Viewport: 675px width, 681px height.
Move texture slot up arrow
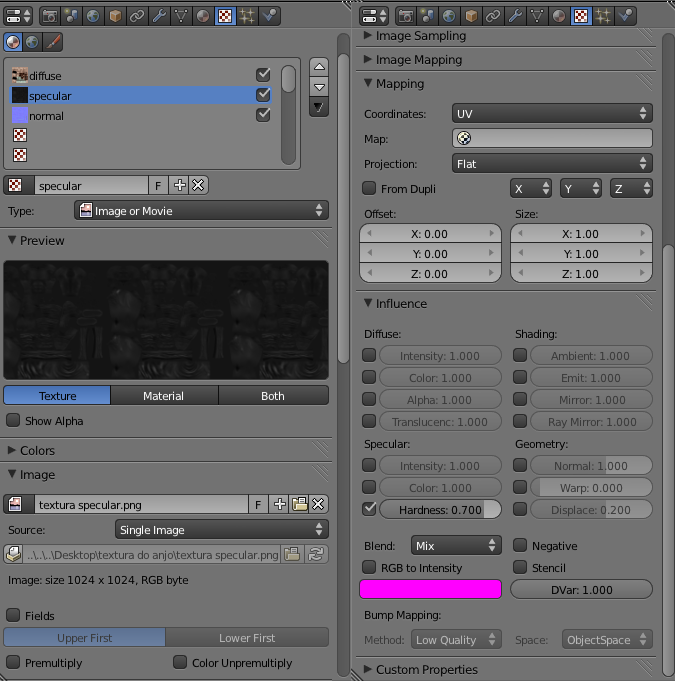[x=319, y=67]
